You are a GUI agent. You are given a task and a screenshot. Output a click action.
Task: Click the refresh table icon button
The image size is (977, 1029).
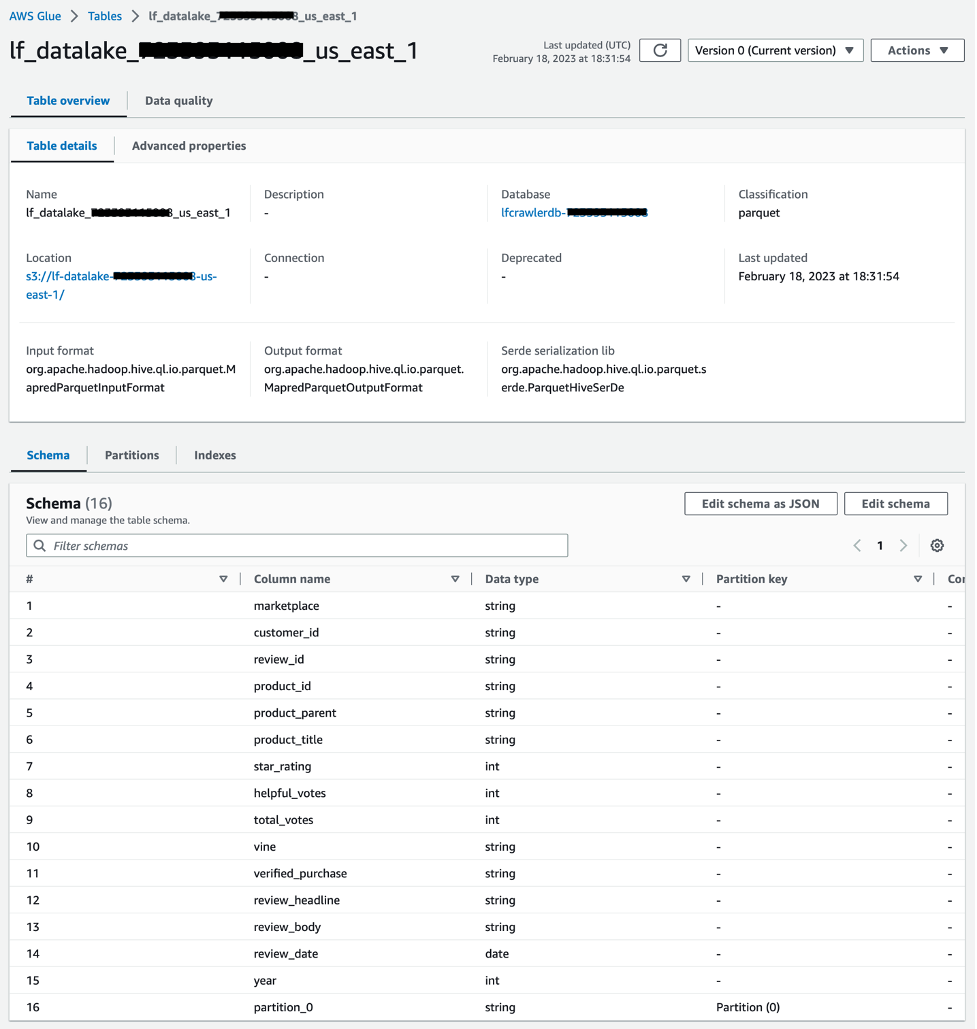click(661, 51)
